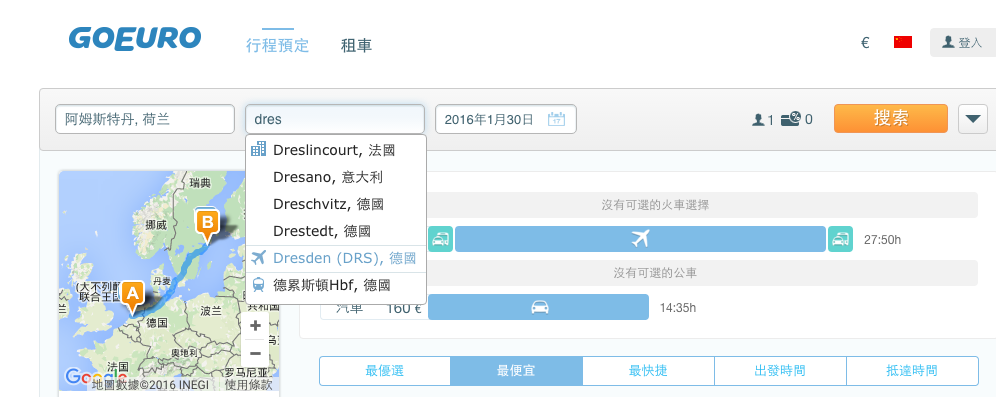Click the building icon beside Dreslincourt
The height and width of the screenshot is (397, 996).
click(259, 149)
